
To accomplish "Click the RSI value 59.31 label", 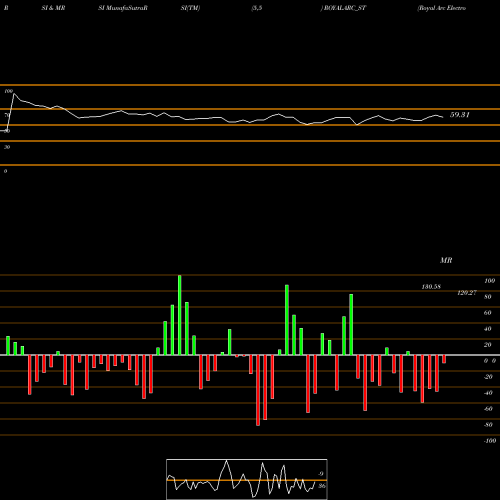I will click(x=460, y=115).
